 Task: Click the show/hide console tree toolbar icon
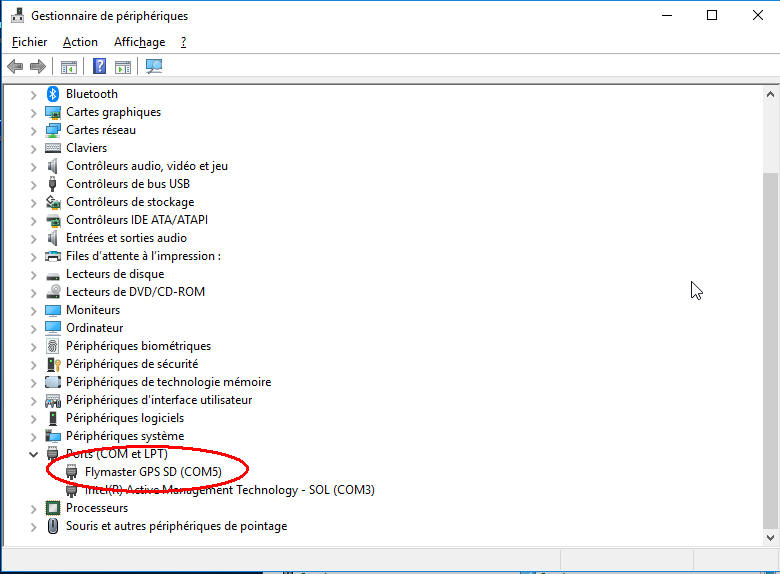click(69, 66)
